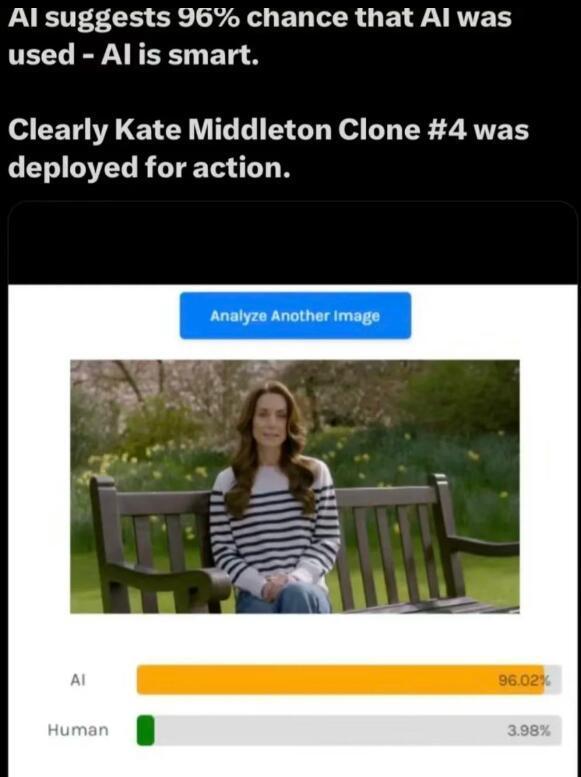Tap the text "deployed for action."
Screen dimensions: 581x777
149,168
